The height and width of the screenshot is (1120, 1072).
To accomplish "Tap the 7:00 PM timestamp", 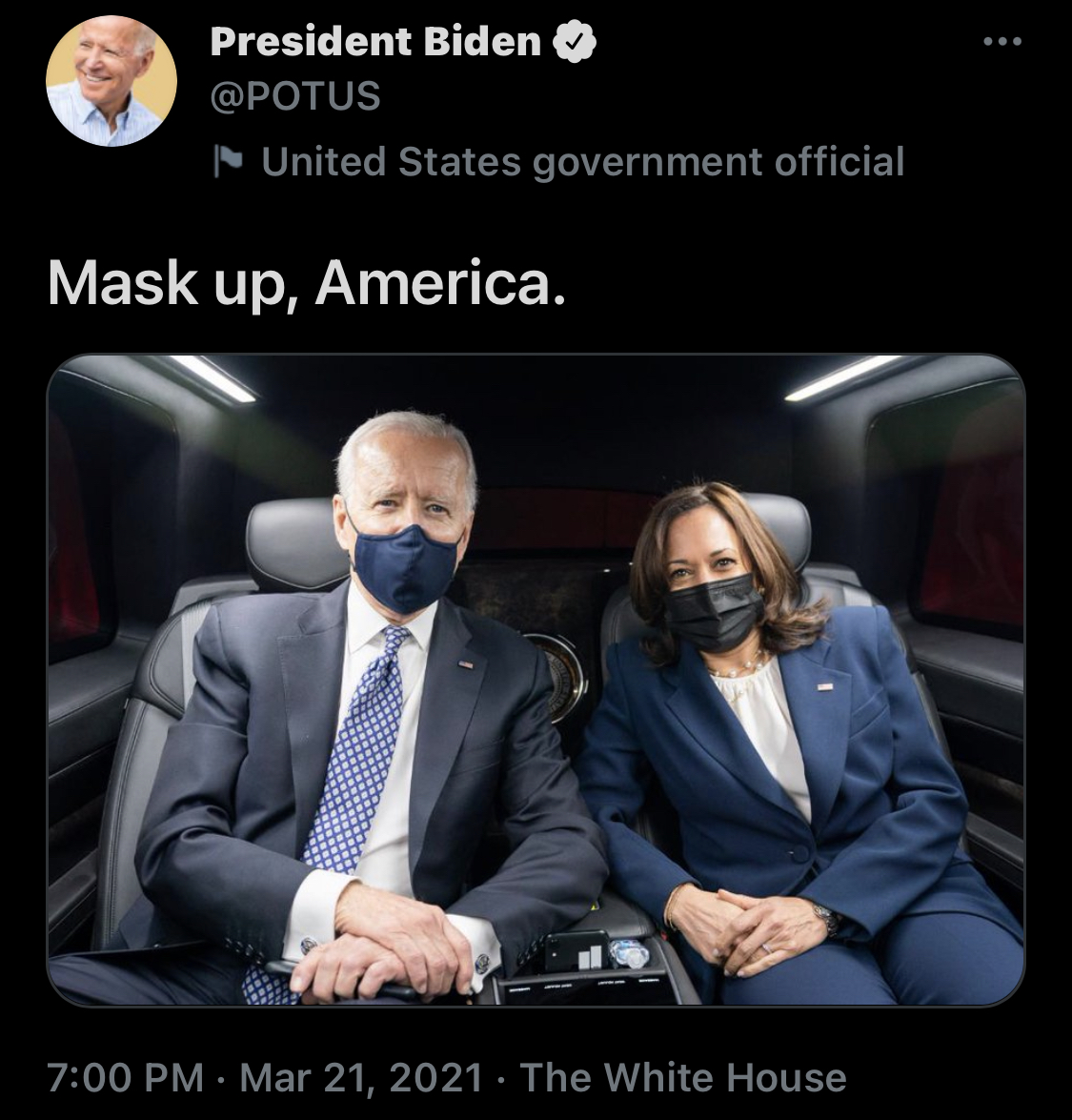I will [126, 1077].
